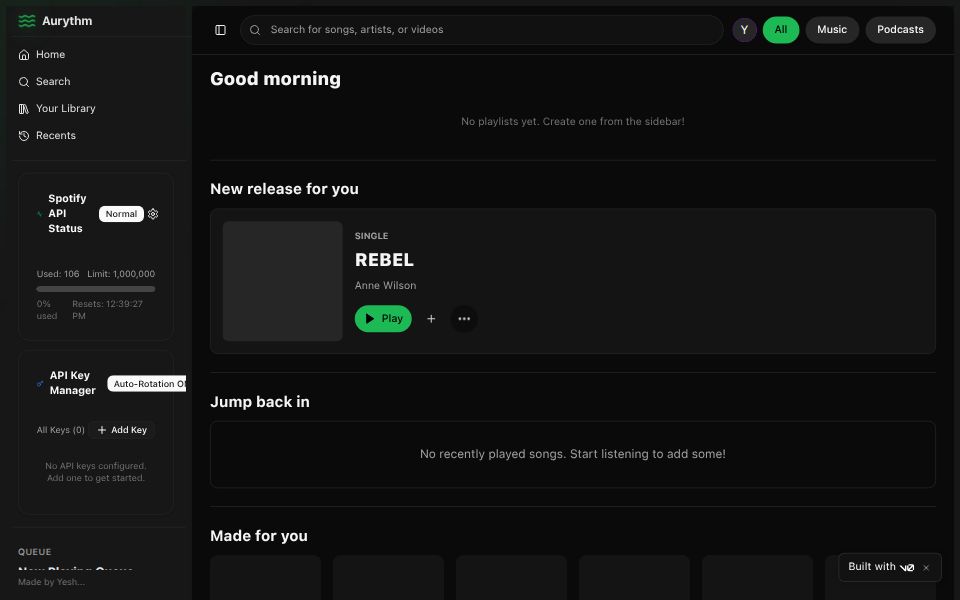Select the All filter tab
Viewport: 960px width, 600px height.
click(x=781, y=29)
